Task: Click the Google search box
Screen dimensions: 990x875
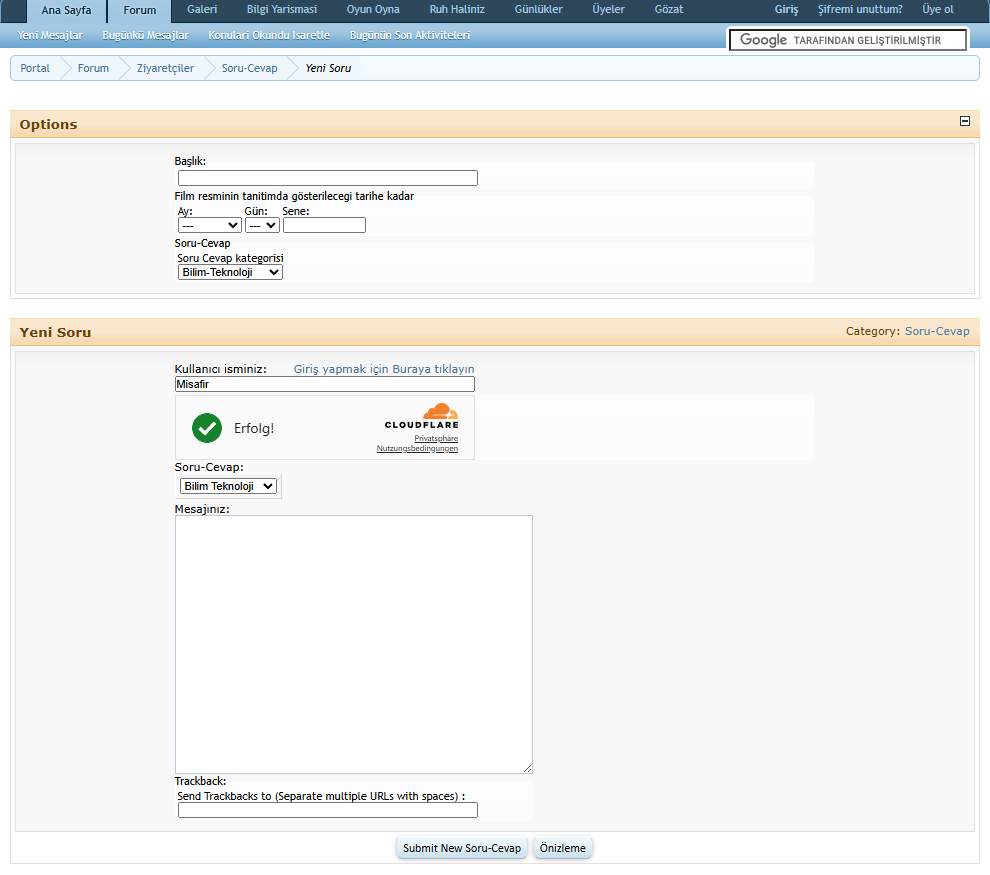Action: pyautogui.click(x=848, y=40)
